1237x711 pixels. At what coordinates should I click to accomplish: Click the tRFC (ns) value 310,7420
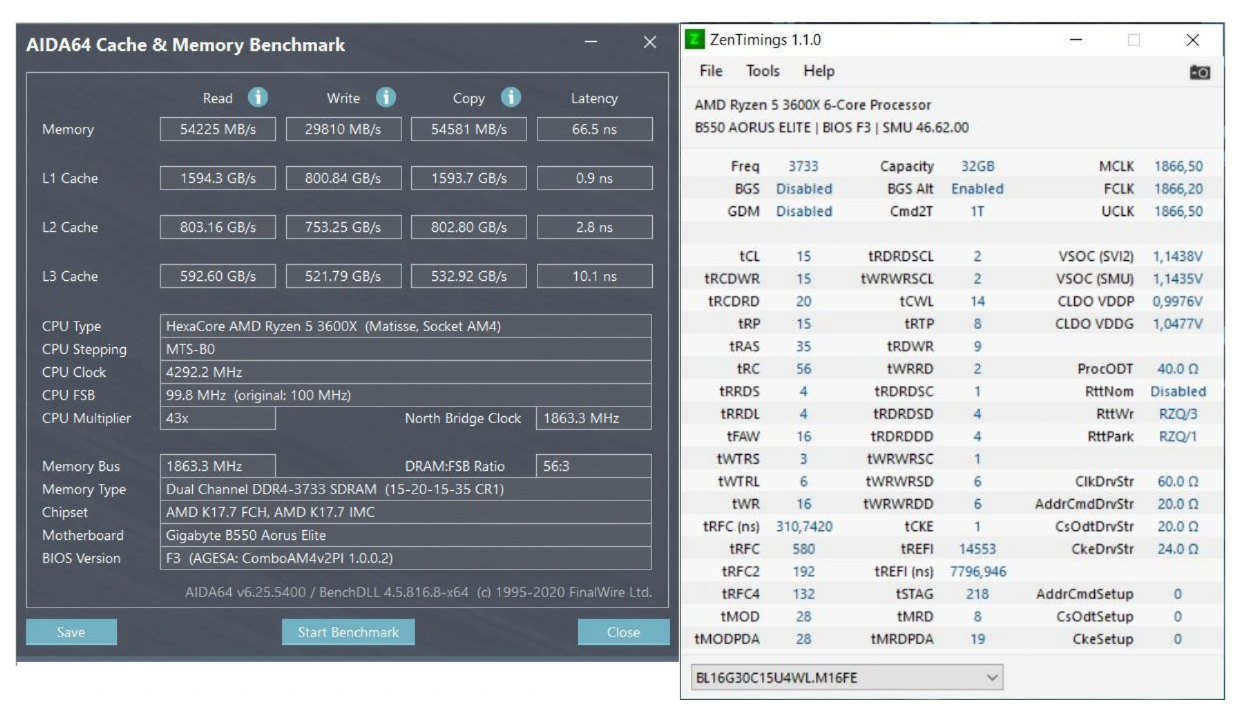(803, 526)
